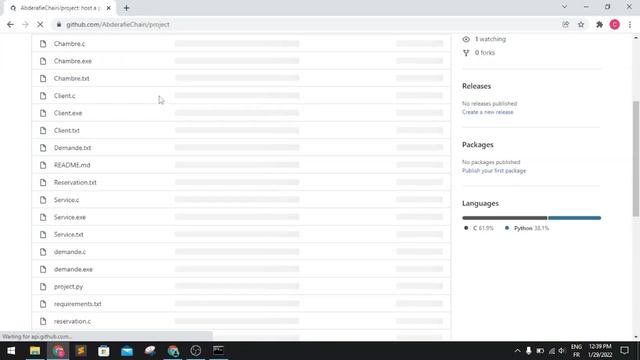Select the AbderafieChain/project browser tab
The width and height of the screenshot is (640, 360).
point(61,8)
